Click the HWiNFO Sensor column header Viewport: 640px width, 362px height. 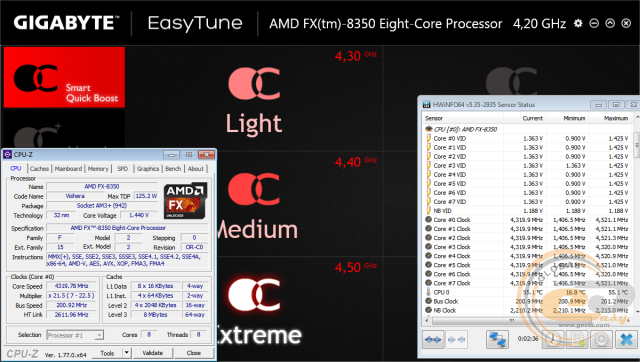[462, 118]
